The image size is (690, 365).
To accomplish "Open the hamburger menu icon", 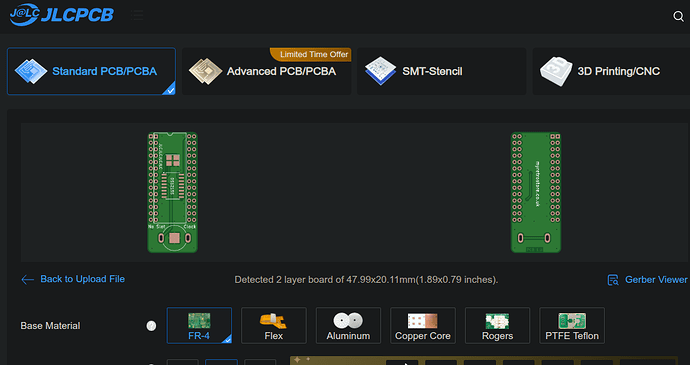I will pos(137,15).
